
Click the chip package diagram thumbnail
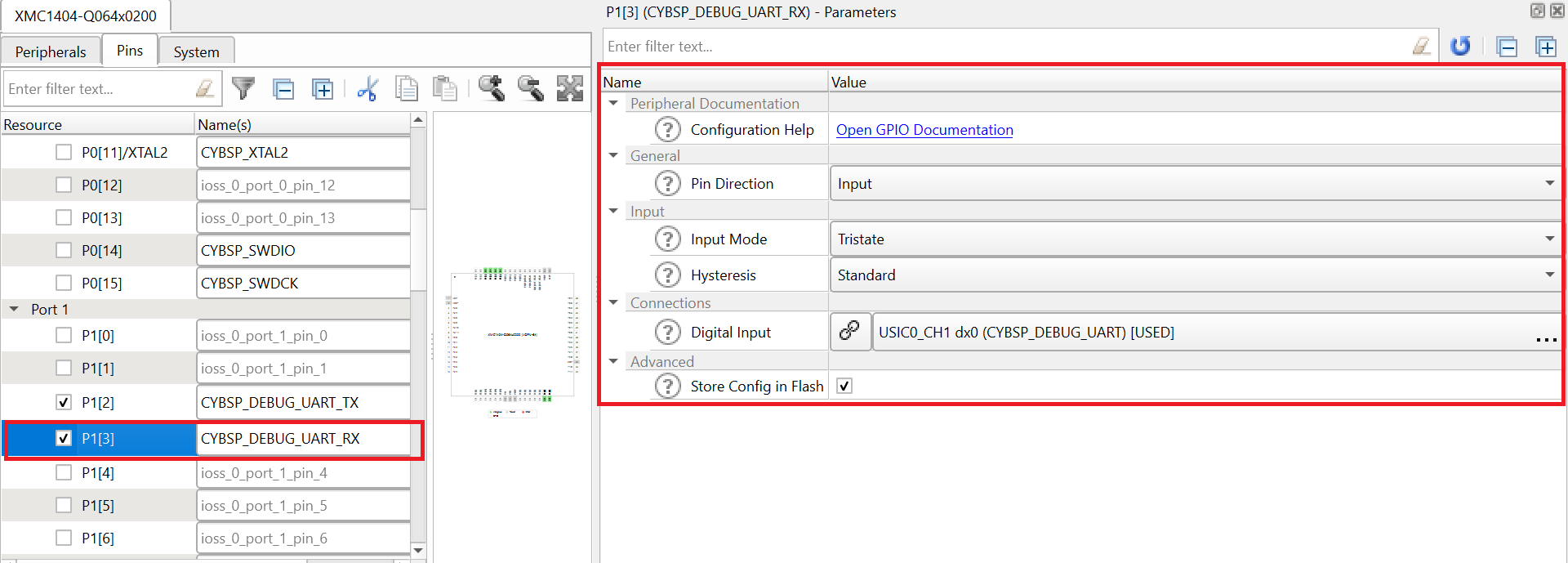pyautogui.click(x=512, y=337)
